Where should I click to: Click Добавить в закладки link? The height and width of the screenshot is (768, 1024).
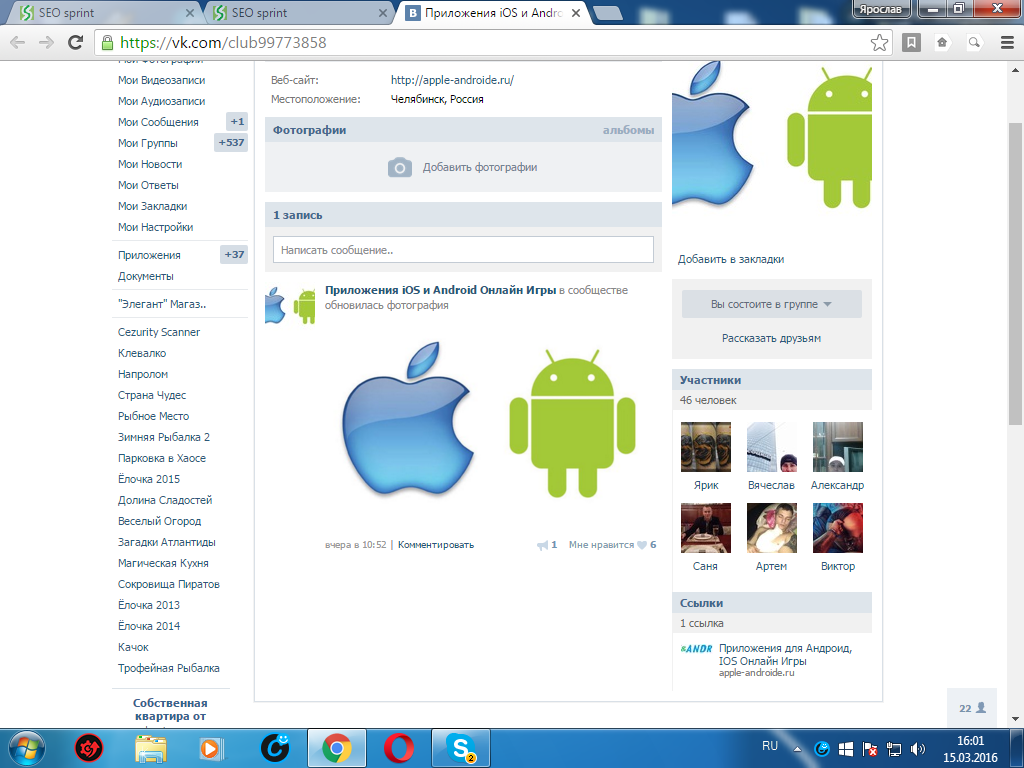pos(731,259)
